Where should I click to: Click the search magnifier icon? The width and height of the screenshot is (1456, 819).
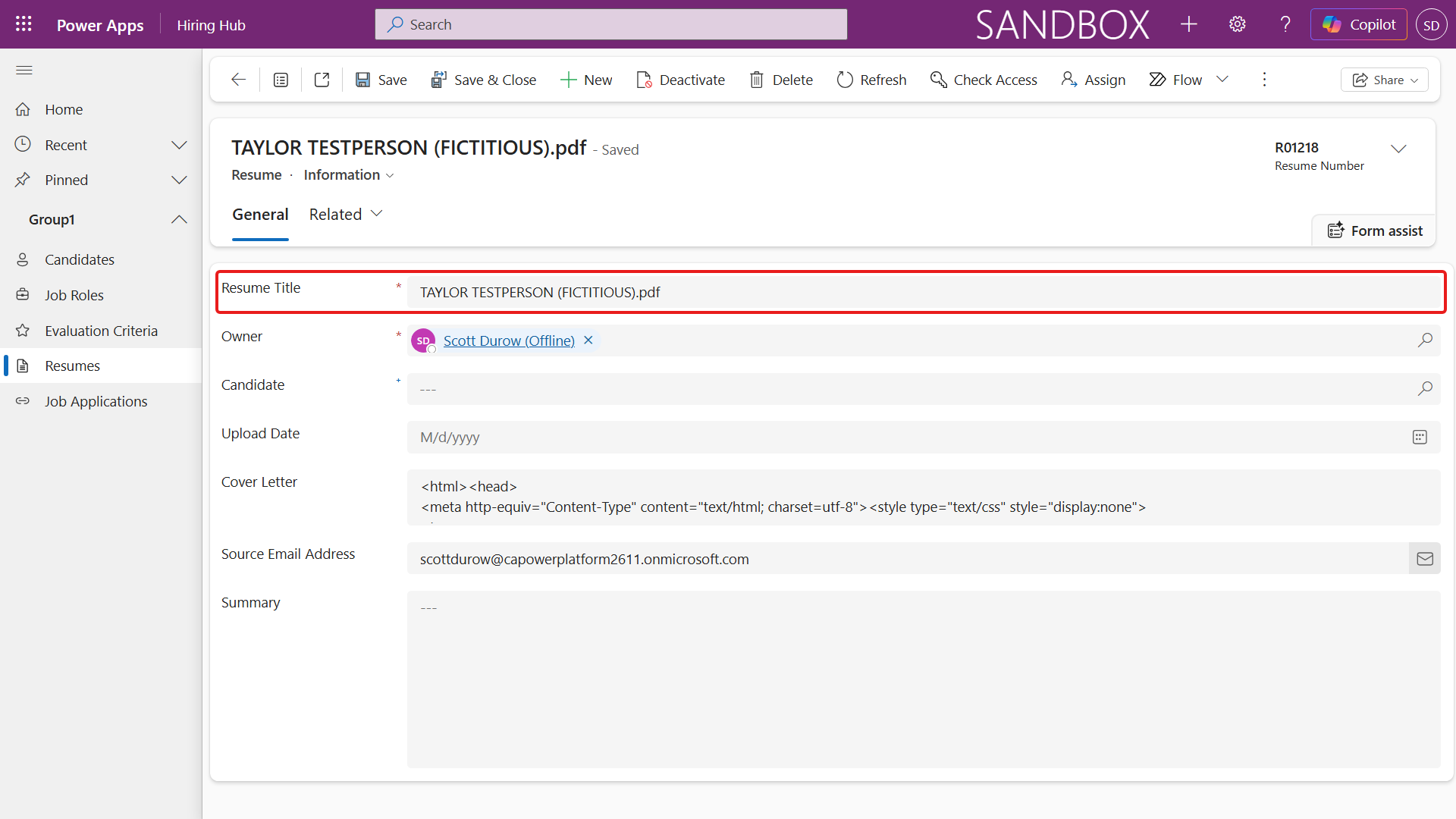pos(395,24)
